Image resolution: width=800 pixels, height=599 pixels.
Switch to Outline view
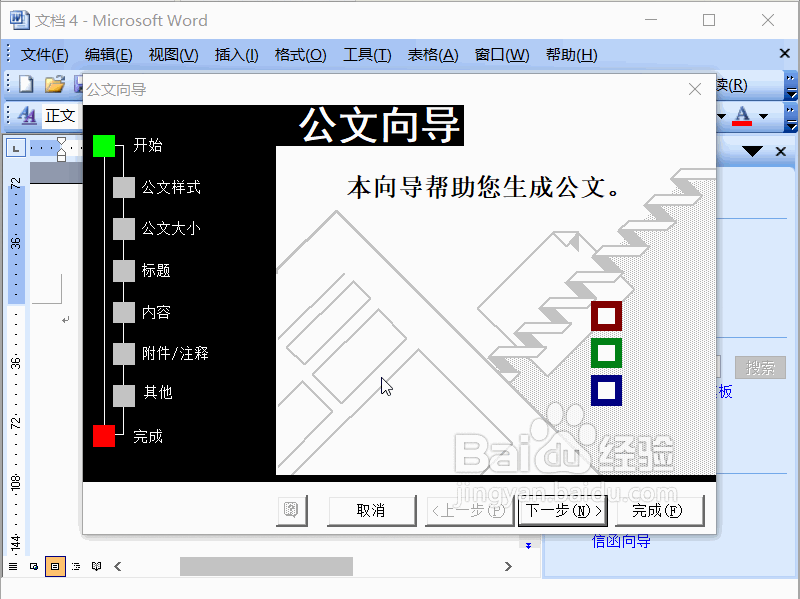(75, 565)
